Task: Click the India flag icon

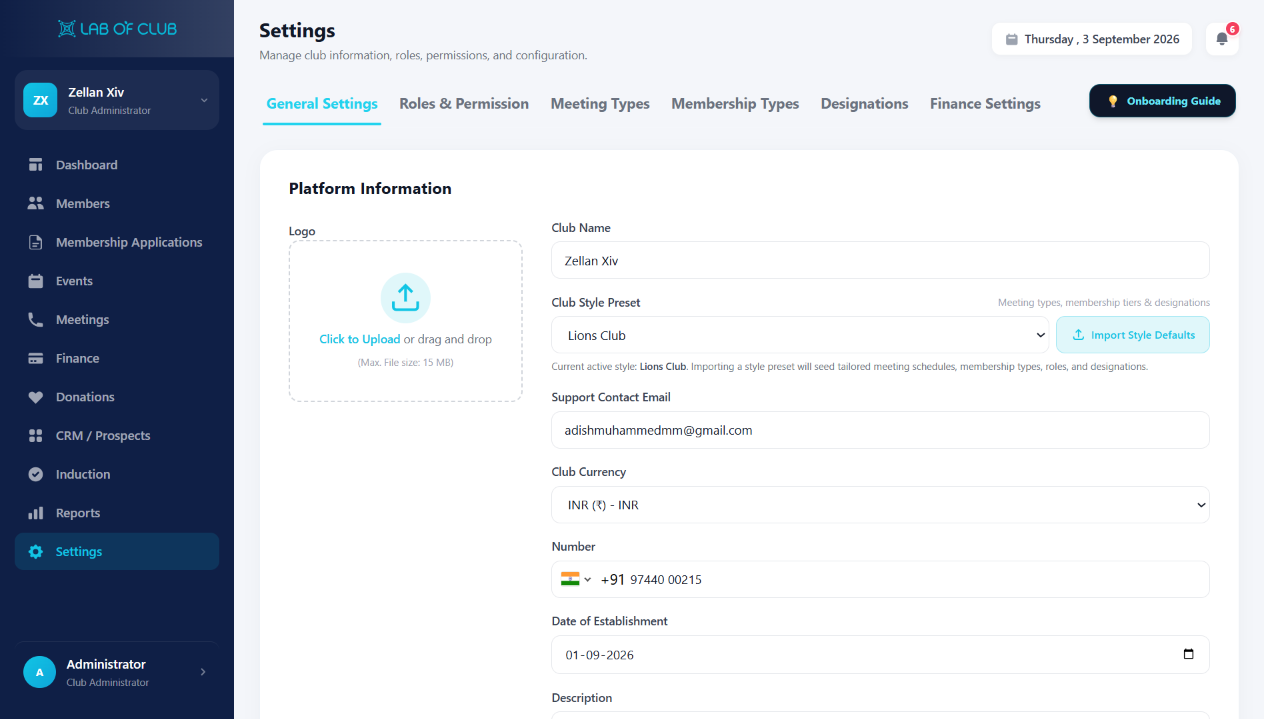Action: click(570, 579)
